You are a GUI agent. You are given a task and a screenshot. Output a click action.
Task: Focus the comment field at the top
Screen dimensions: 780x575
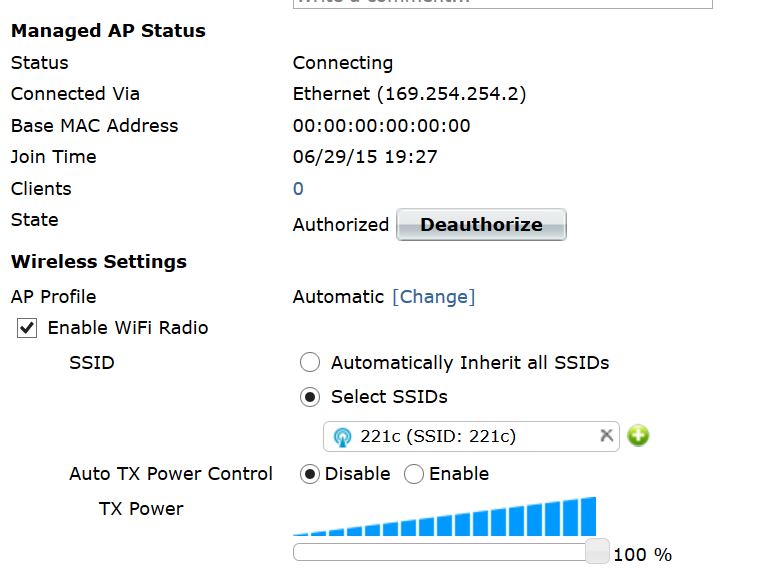coord(502,3)
